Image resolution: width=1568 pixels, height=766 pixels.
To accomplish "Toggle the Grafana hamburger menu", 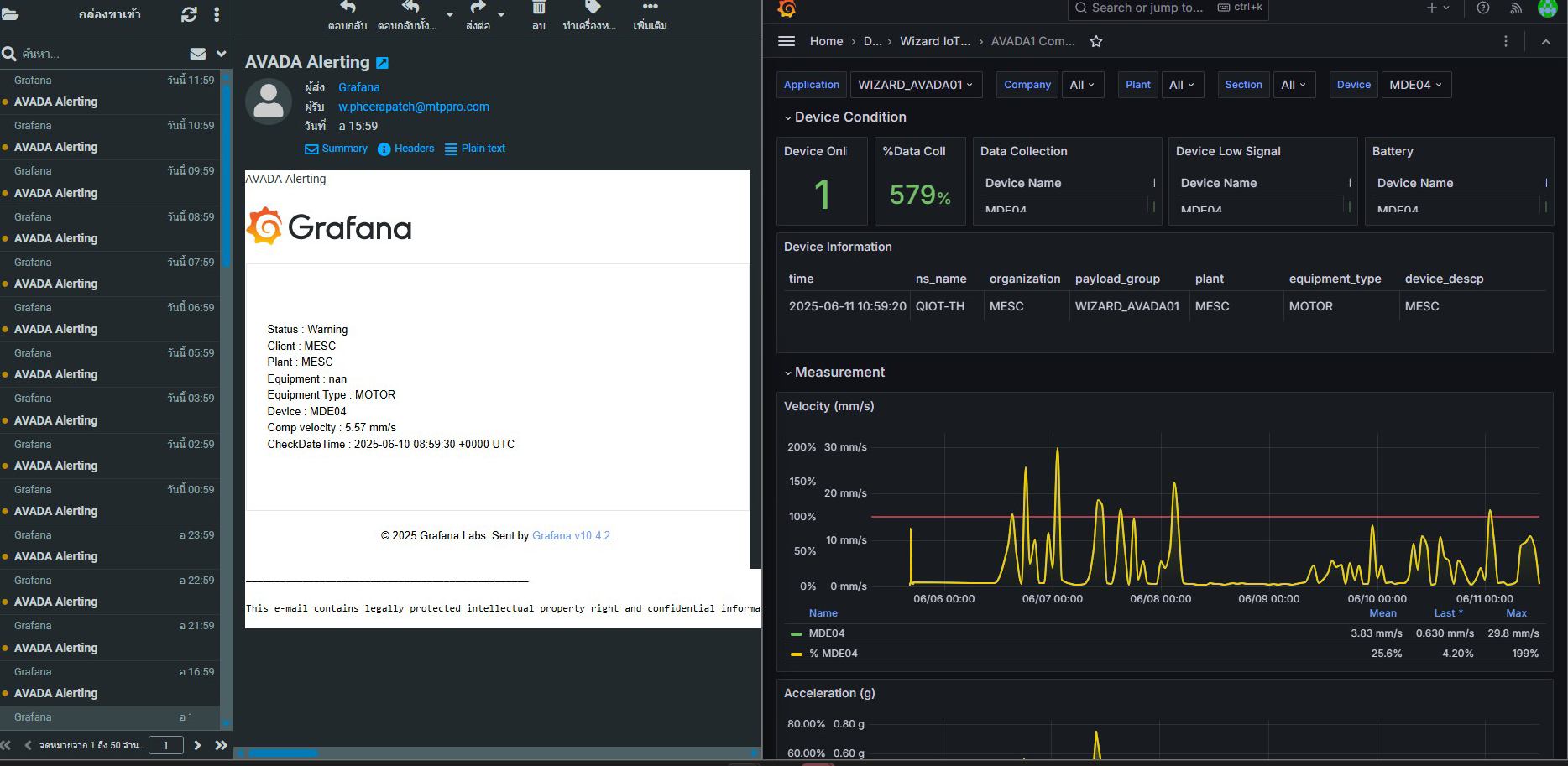I will pyautogui.click(x=787, y=41).
